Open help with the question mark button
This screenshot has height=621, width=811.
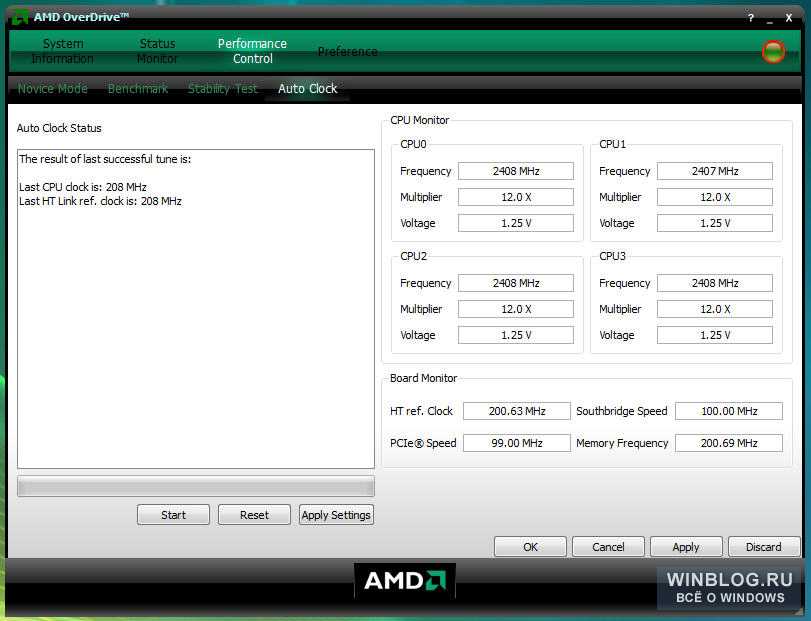click(x=750, y=18)
